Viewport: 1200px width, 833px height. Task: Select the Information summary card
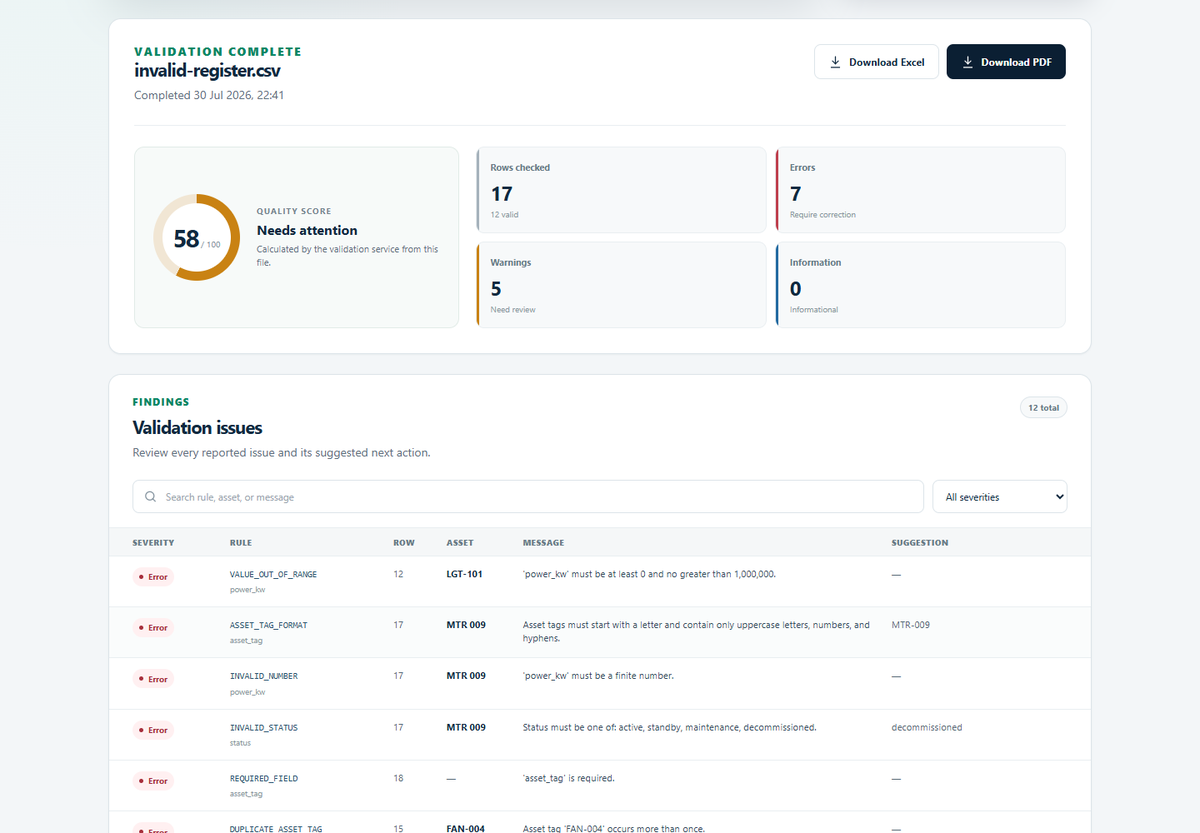point(920,285)
